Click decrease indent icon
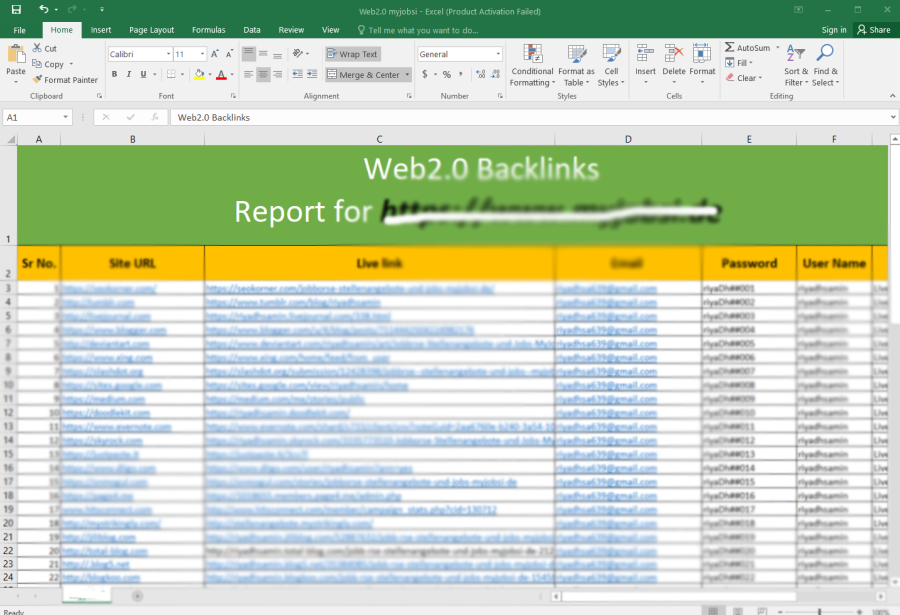Screen dimensions: 900x615 [x=297, y=74]
